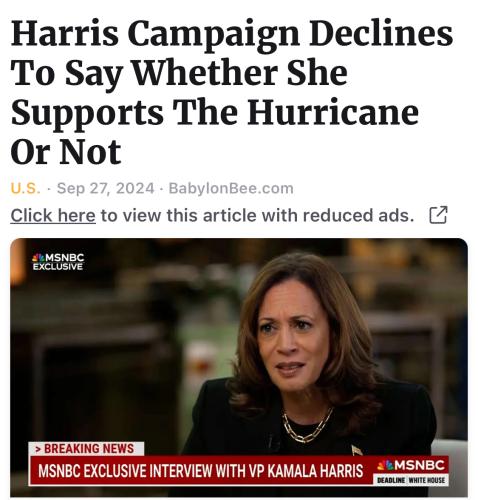
Task: Click the peacock icon in the MSNBC Exclusive watermark
Action: [38, 257]
